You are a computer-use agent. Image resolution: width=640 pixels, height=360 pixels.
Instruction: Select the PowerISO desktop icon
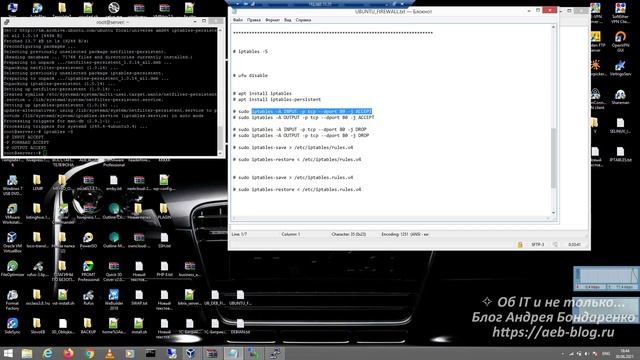pos(88,240)
